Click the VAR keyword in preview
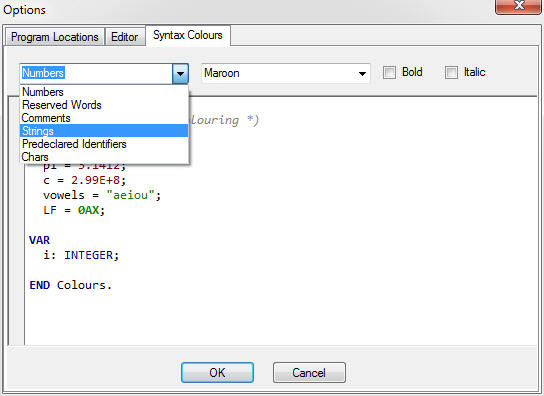Image resolution: width=544 pixels, height=396 pixels. 39,240
